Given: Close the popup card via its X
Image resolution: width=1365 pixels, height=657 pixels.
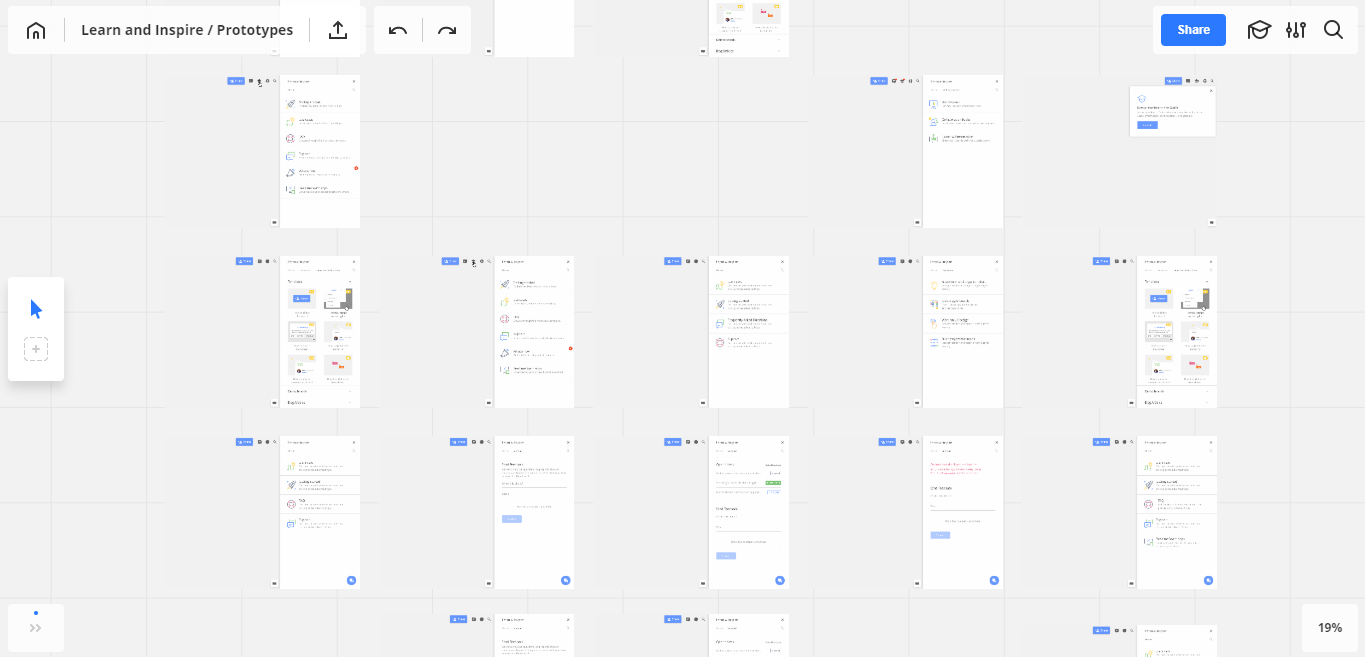Looking at the screenshot, I should (x=1211, y=91).
